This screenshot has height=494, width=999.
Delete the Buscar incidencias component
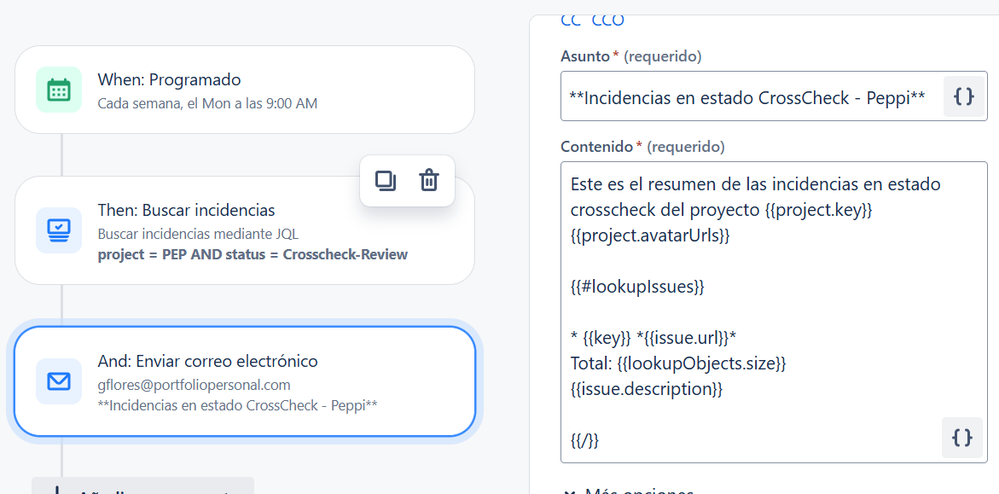pyautogui.click(x=429, y=181)
